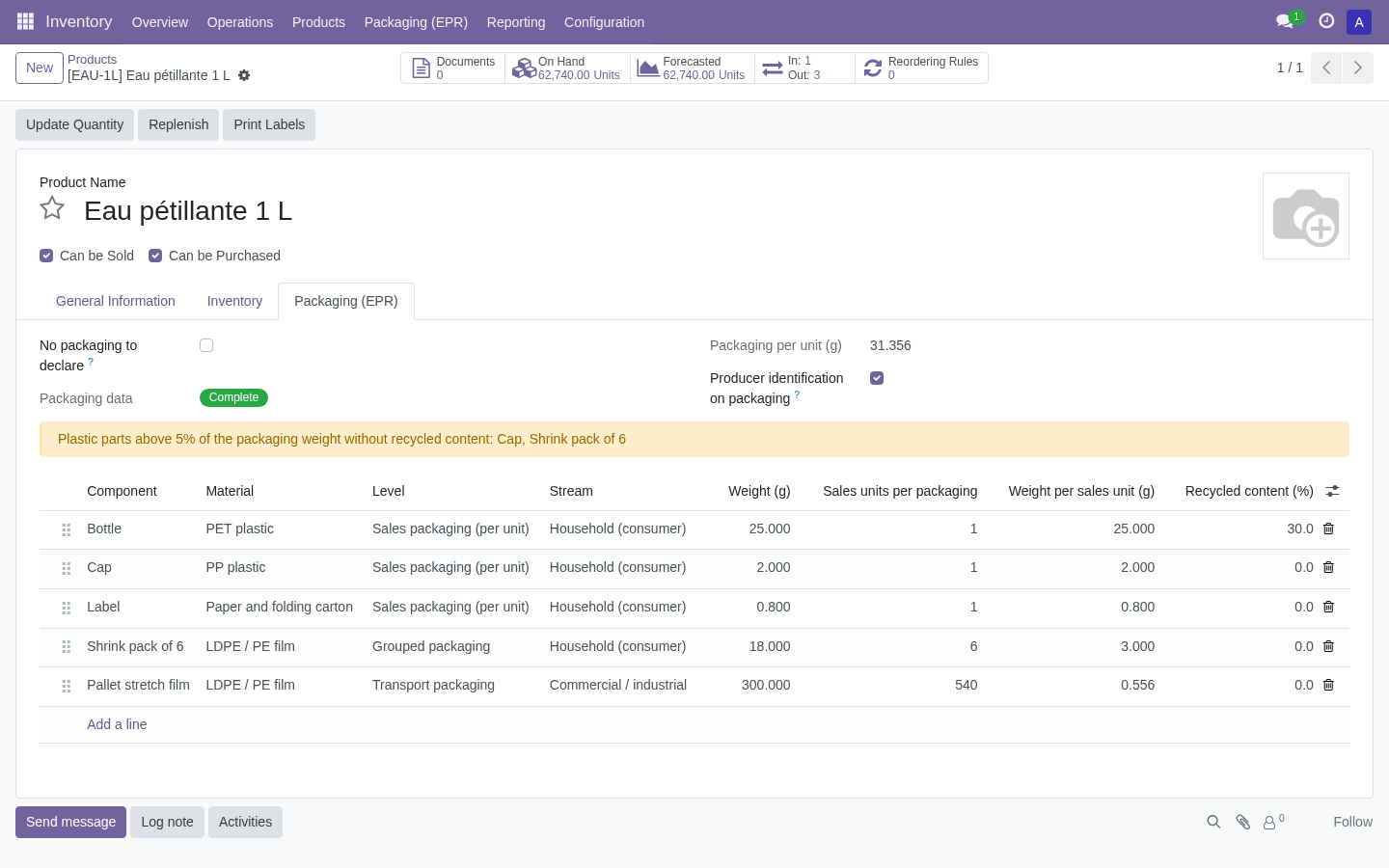Delete the Bottle component row

pos(1328,529)
